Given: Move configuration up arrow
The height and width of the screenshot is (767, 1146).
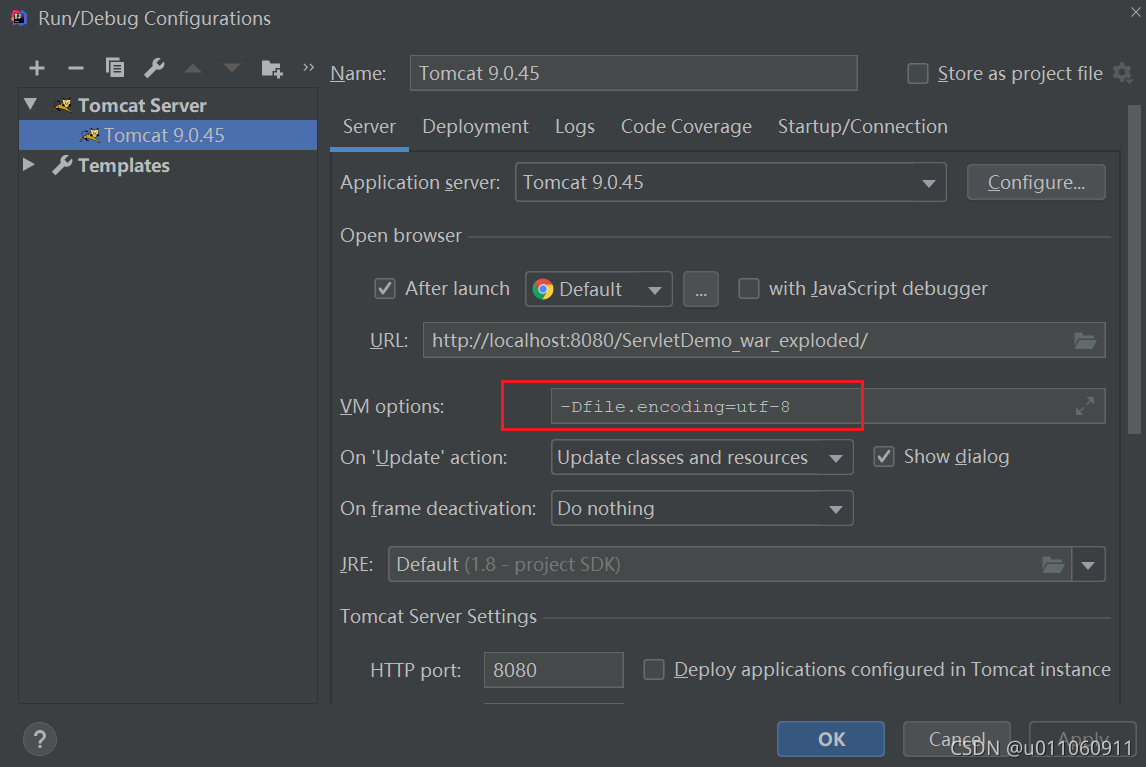Looking at the screenshot, I should click(x=193, y=69).
